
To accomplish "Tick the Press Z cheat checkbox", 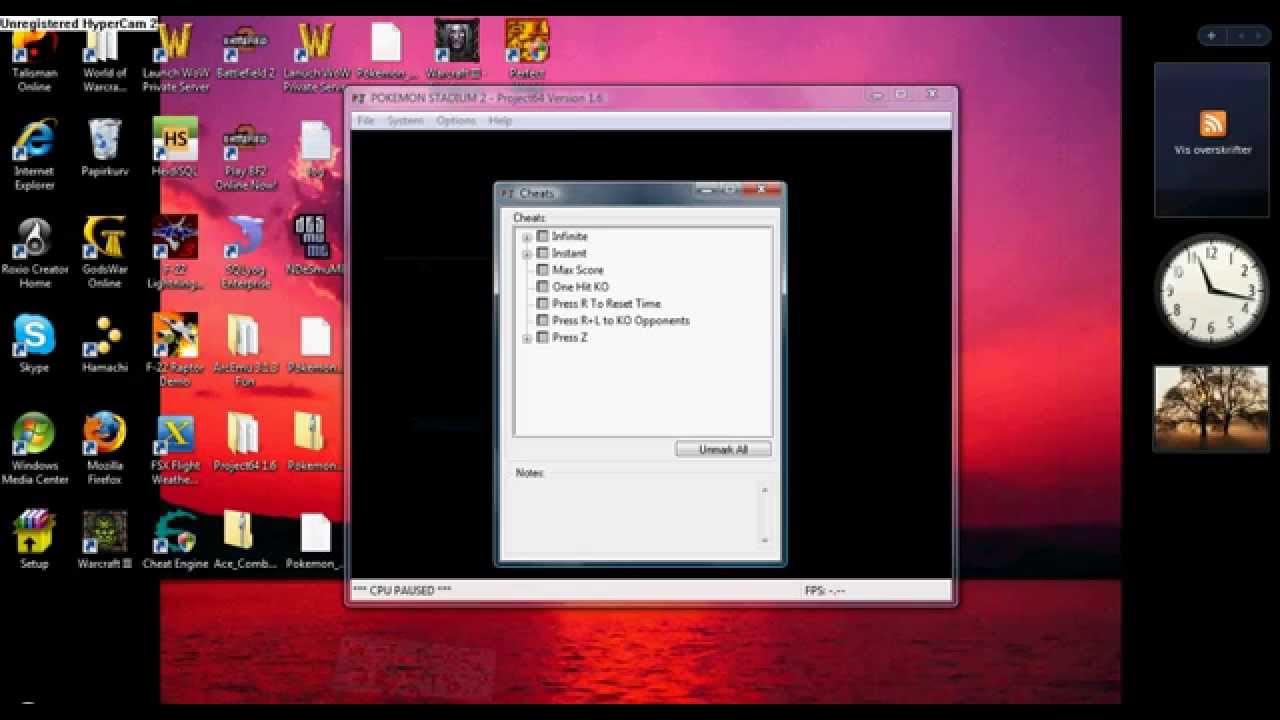I will 543,337.
